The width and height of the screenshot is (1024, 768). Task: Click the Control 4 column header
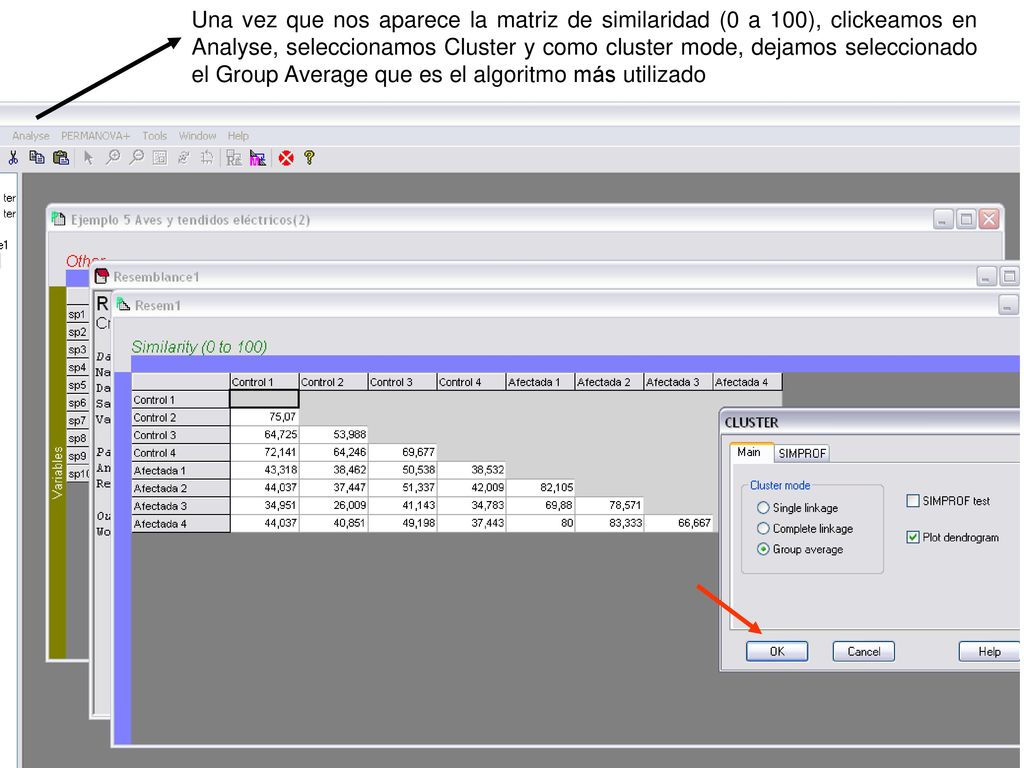[472, 381]
